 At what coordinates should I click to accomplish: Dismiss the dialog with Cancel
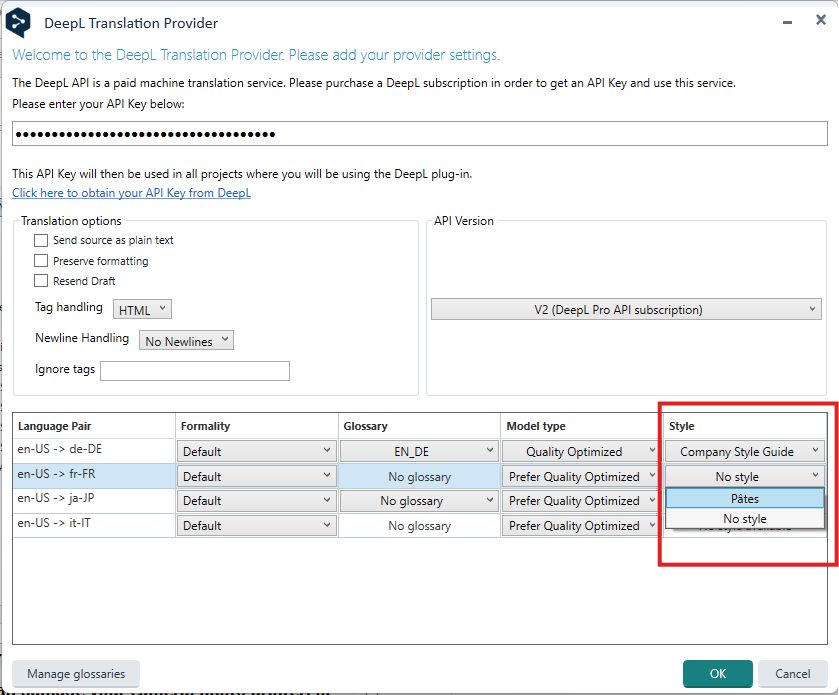click(792, 673)
